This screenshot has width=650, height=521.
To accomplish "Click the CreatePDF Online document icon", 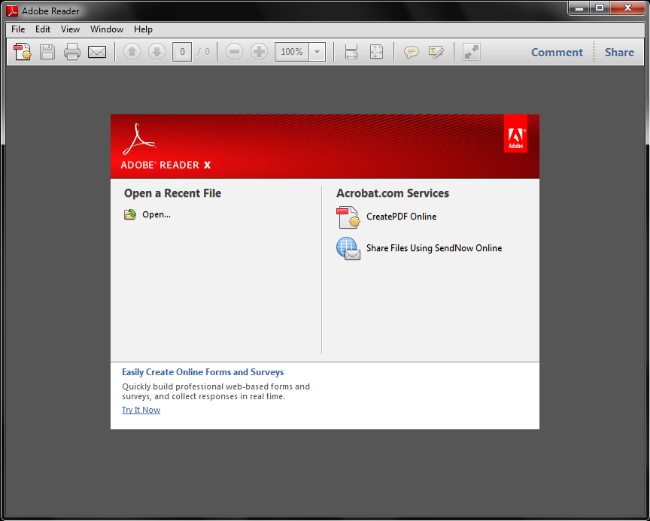I will tap(348, 217).
